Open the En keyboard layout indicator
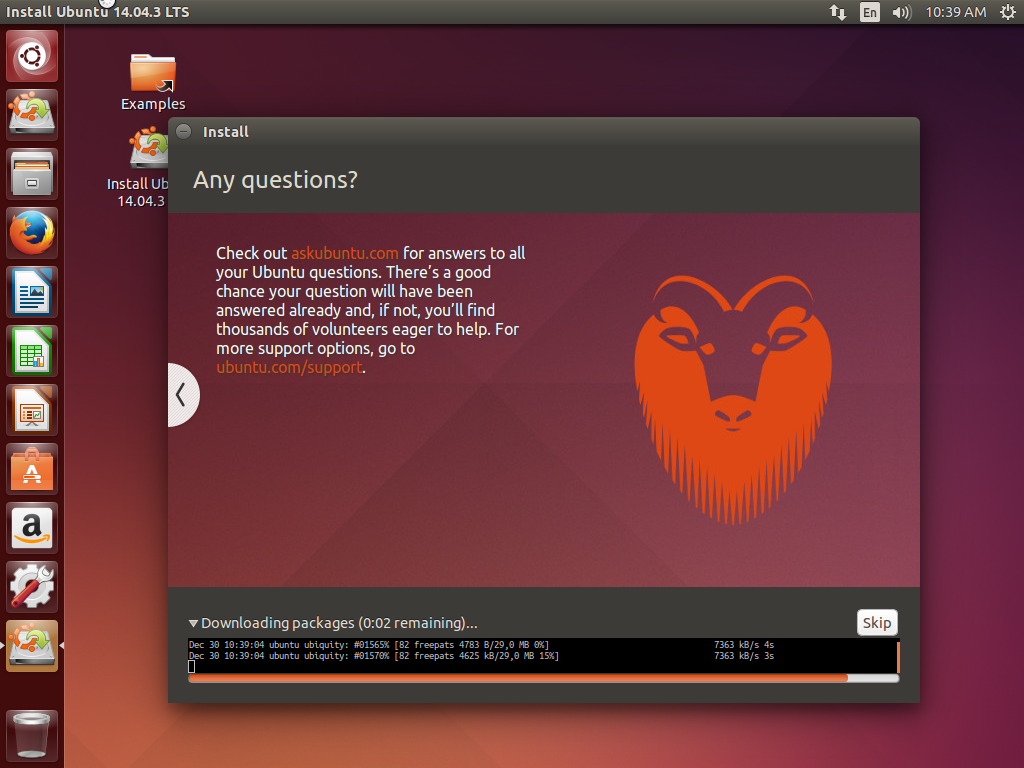 869,12
